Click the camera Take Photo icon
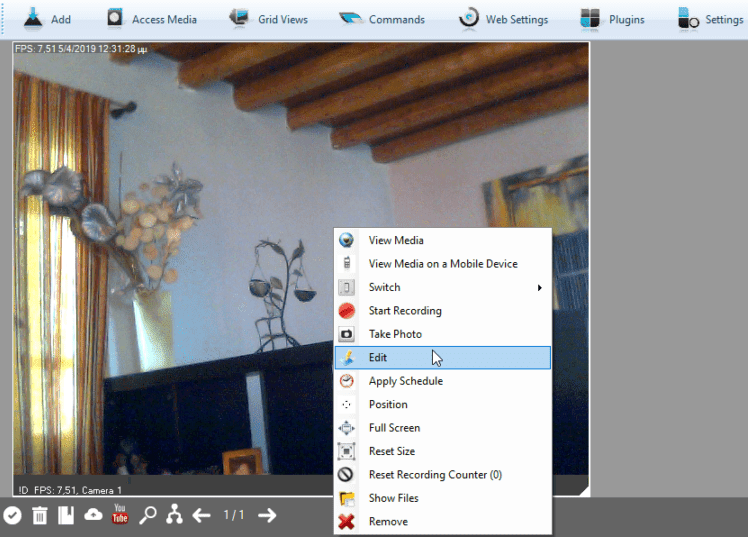The image size is (748, 537). [346, 334]
